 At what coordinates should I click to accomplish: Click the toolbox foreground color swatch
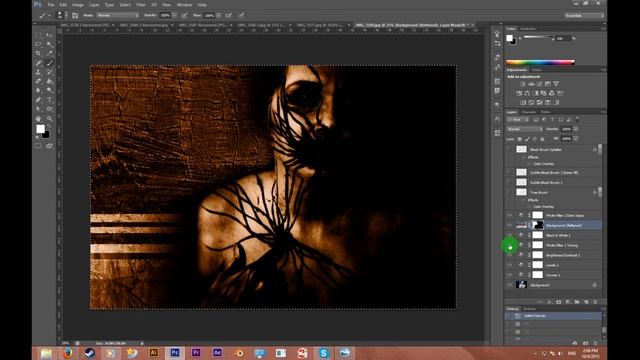click(x=40, y=129)
